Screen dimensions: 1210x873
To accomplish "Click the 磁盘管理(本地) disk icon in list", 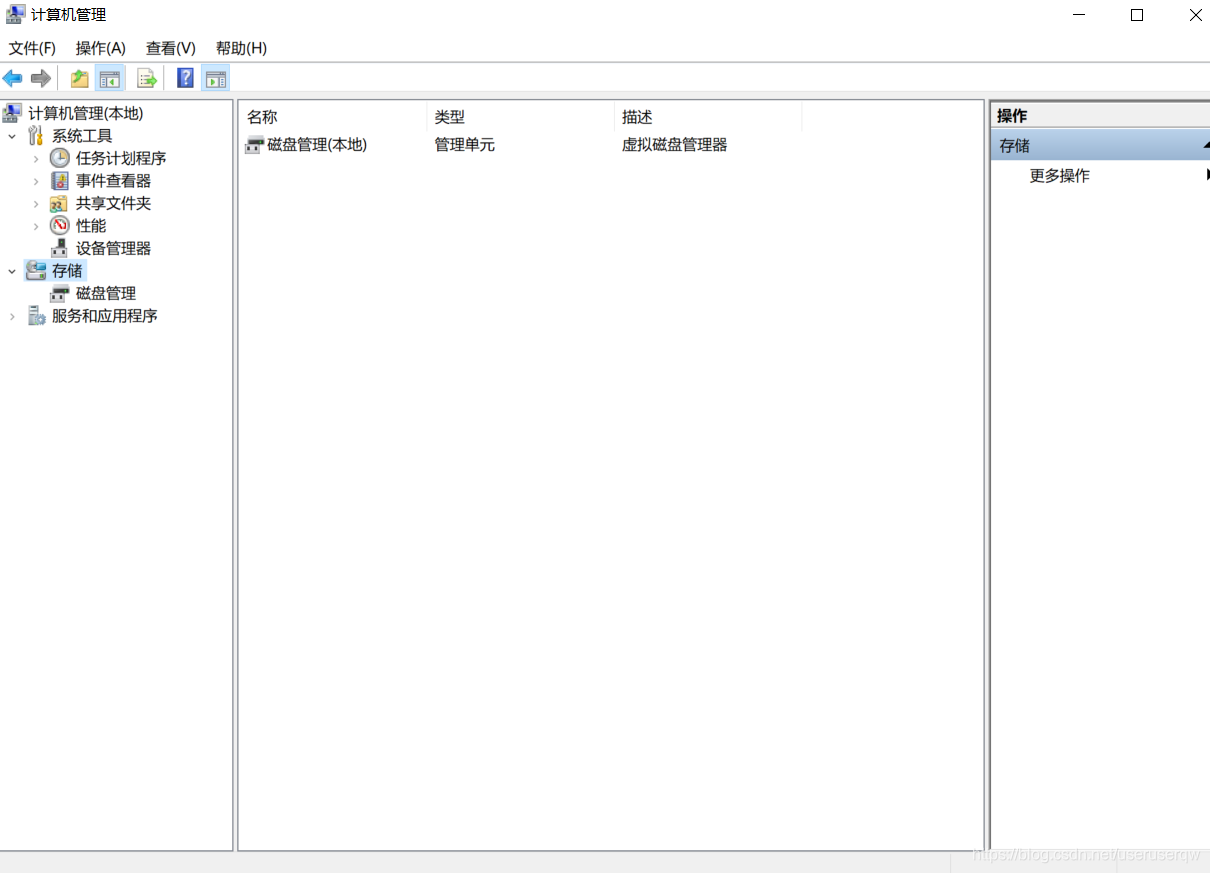I will tap(255, 145).
